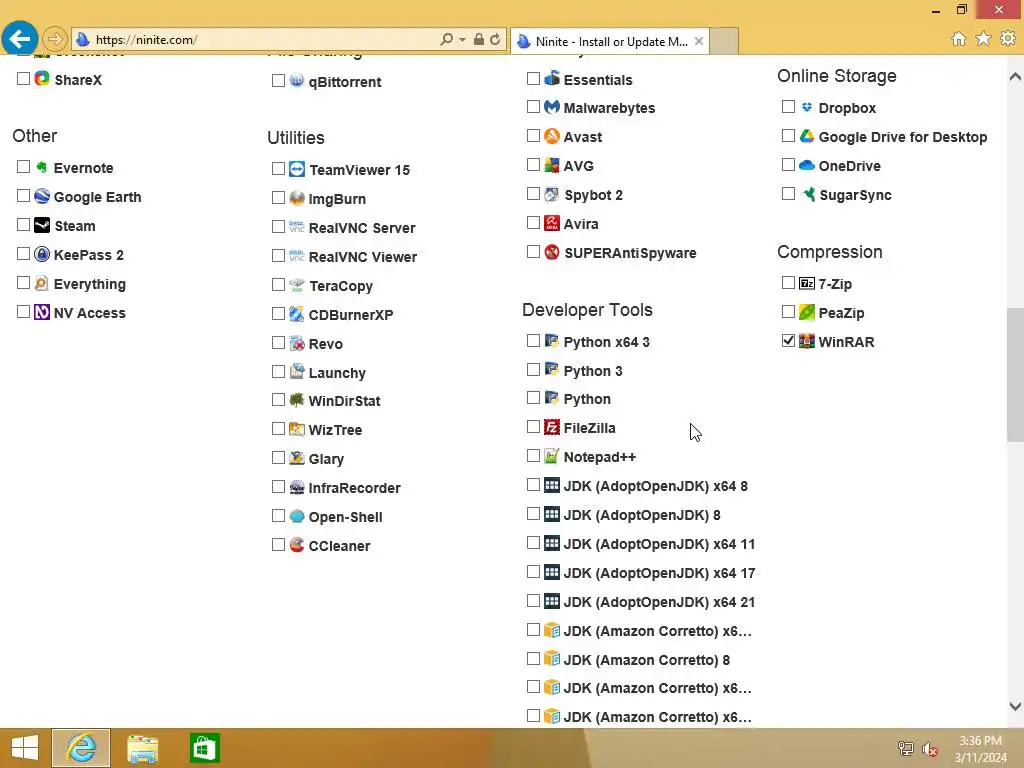The height and width of the screenshot is (768, 1024).
Task: Go back with the browser Back button
Action: tap(19, 39)
